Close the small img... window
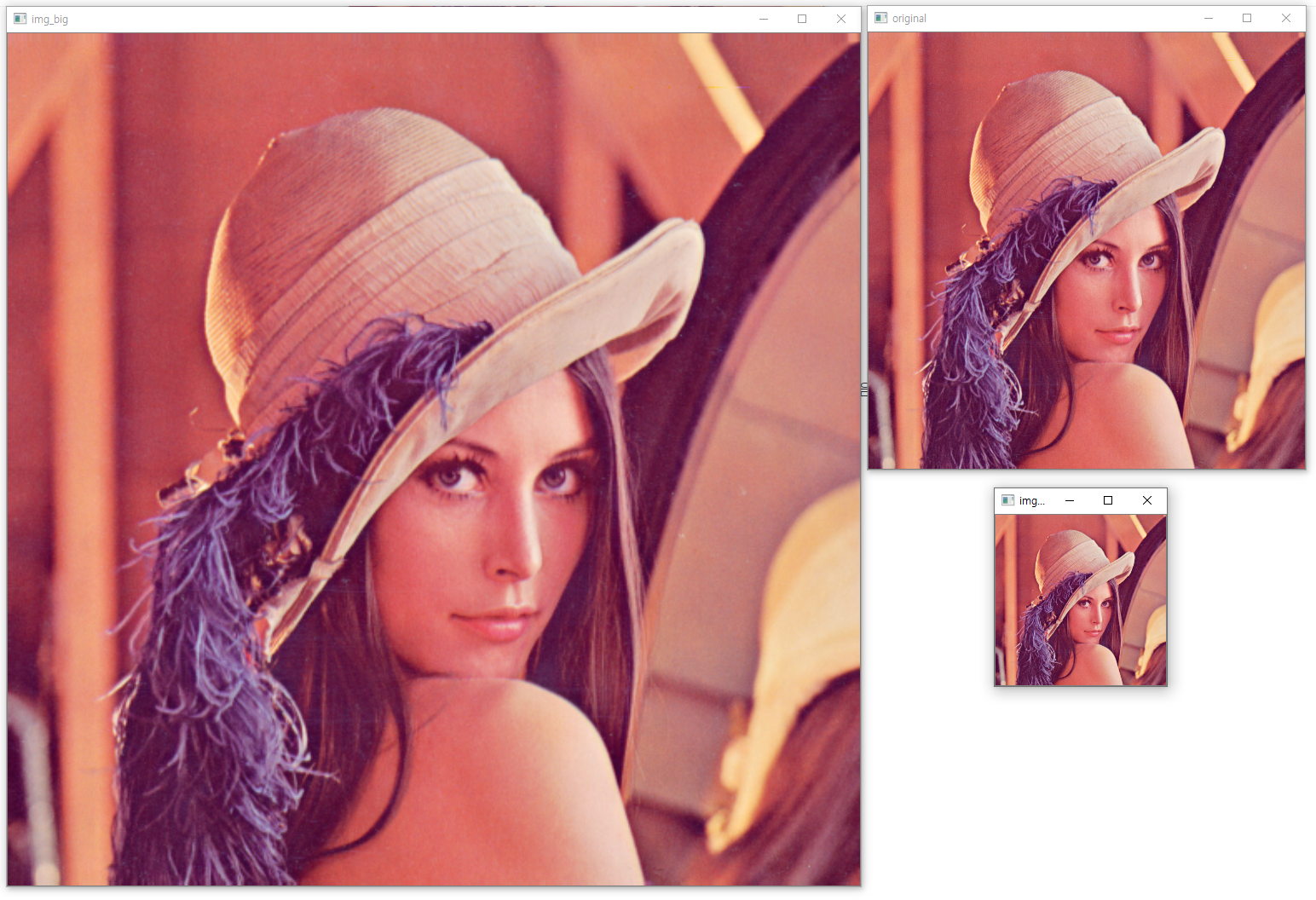Screen dimensions: 1316x900 pos(1147,500)
